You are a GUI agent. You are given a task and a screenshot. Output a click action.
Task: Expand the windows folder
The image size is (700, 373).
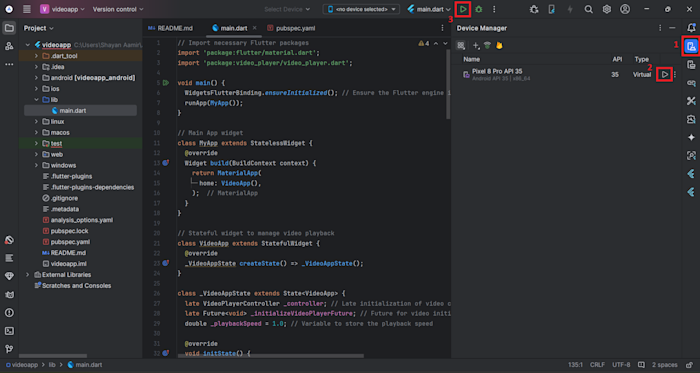(x=36, y=166)
